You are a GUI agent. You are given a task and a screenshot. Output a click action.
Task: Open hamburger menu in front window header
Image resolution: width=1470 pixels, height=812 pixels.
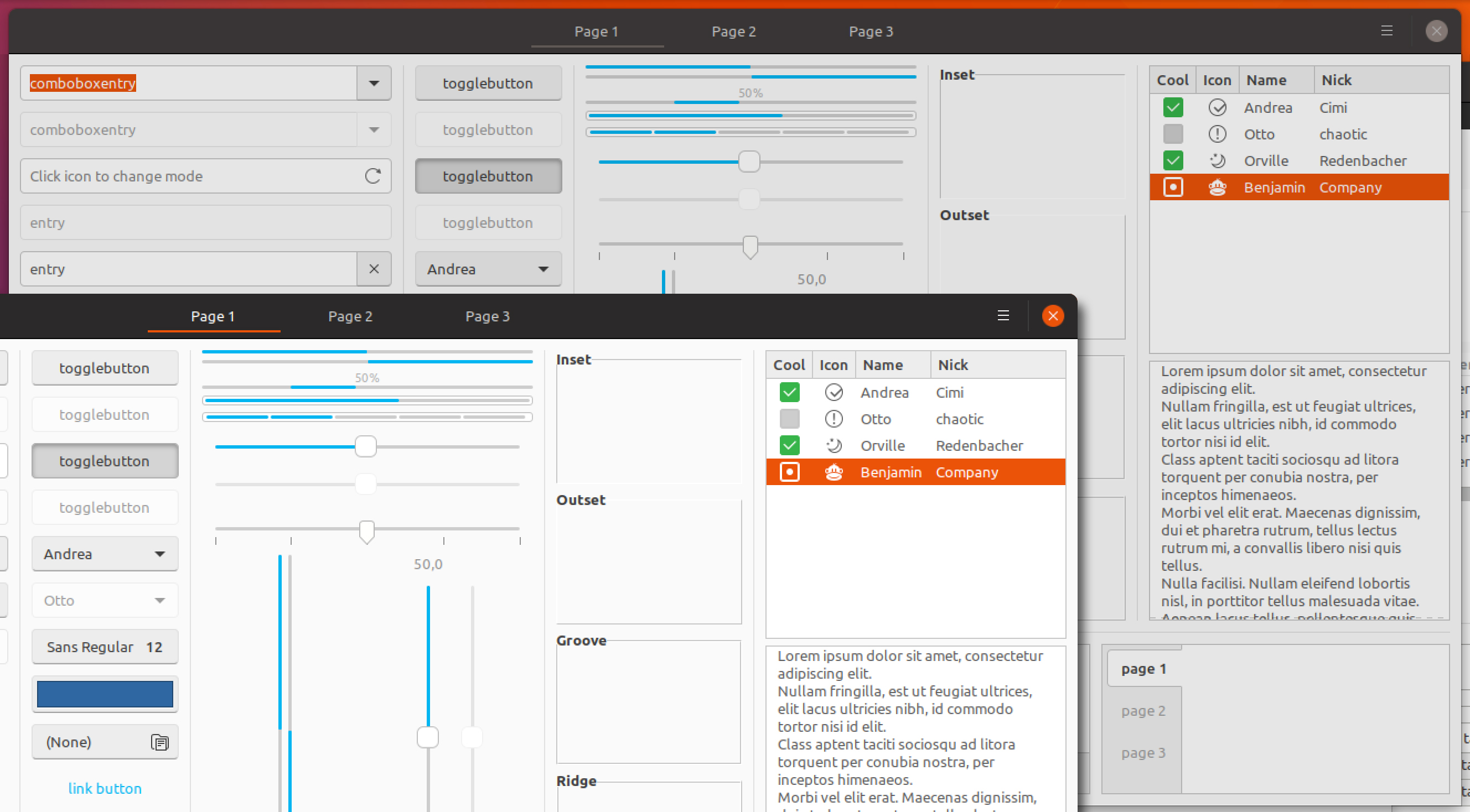[1003, 315]
